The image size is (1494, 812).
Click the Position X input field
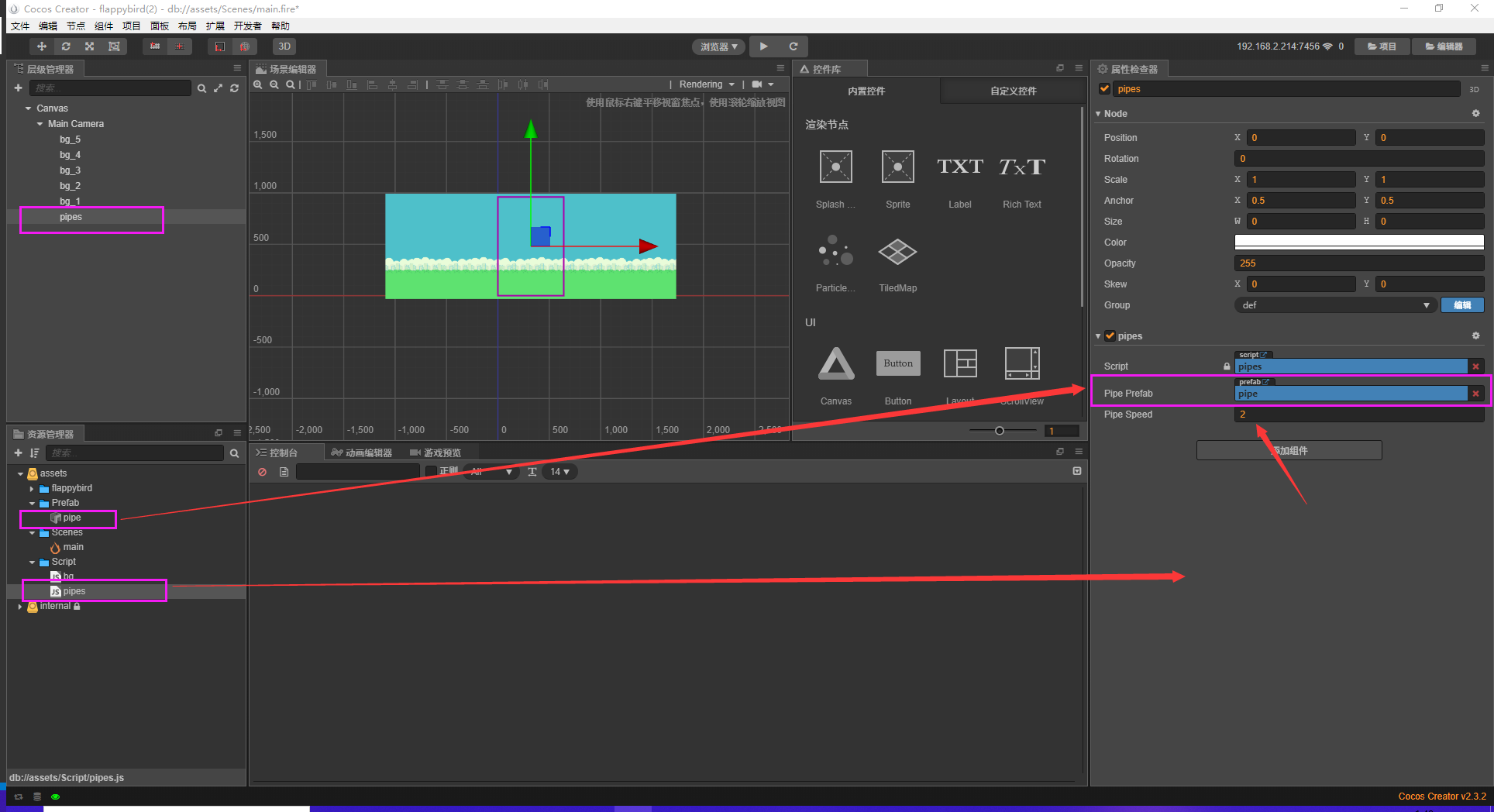tap(1301, 138)
